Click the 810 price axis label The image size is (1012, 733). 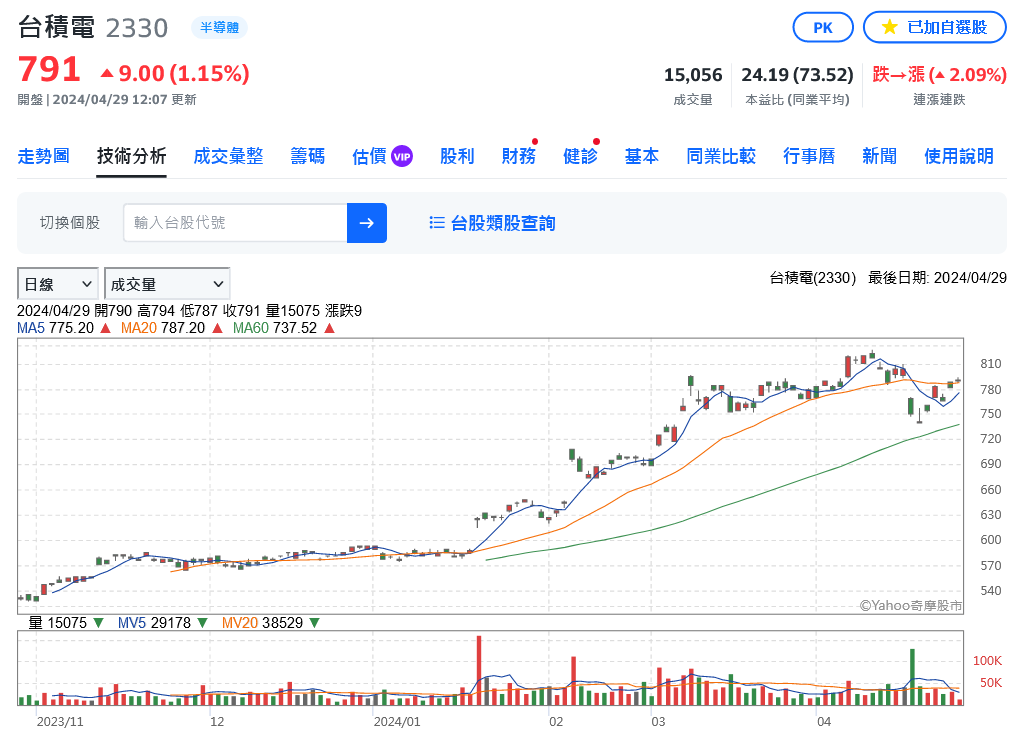click(x=991, y=364)
